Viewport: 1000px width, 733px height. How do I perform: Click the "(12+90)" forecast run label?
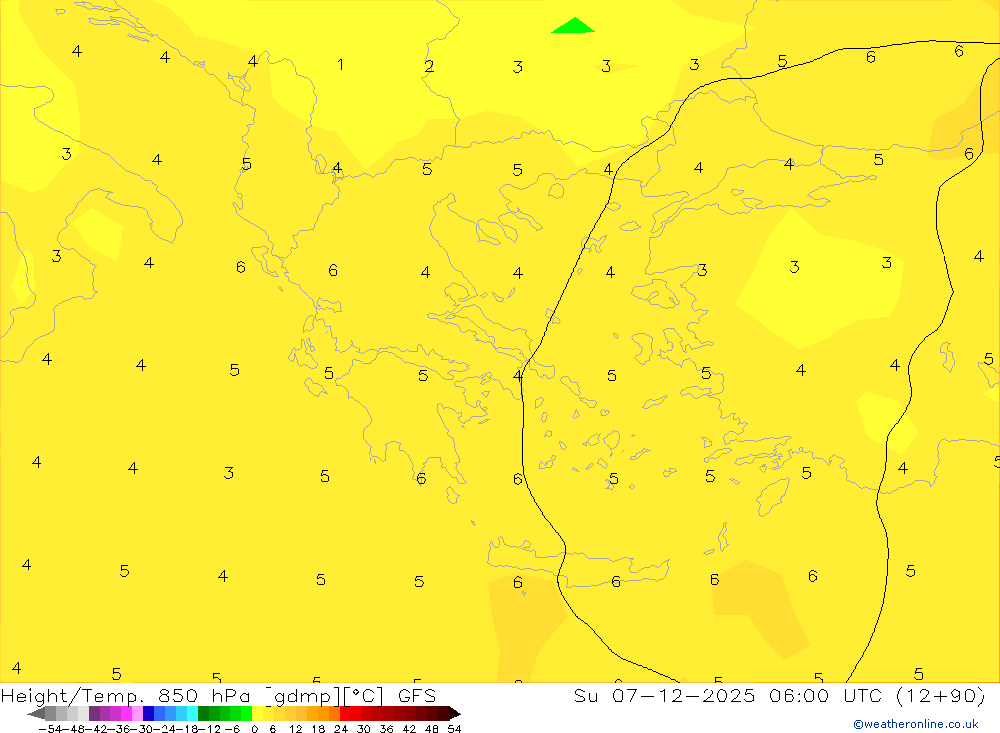pos(941,695)
